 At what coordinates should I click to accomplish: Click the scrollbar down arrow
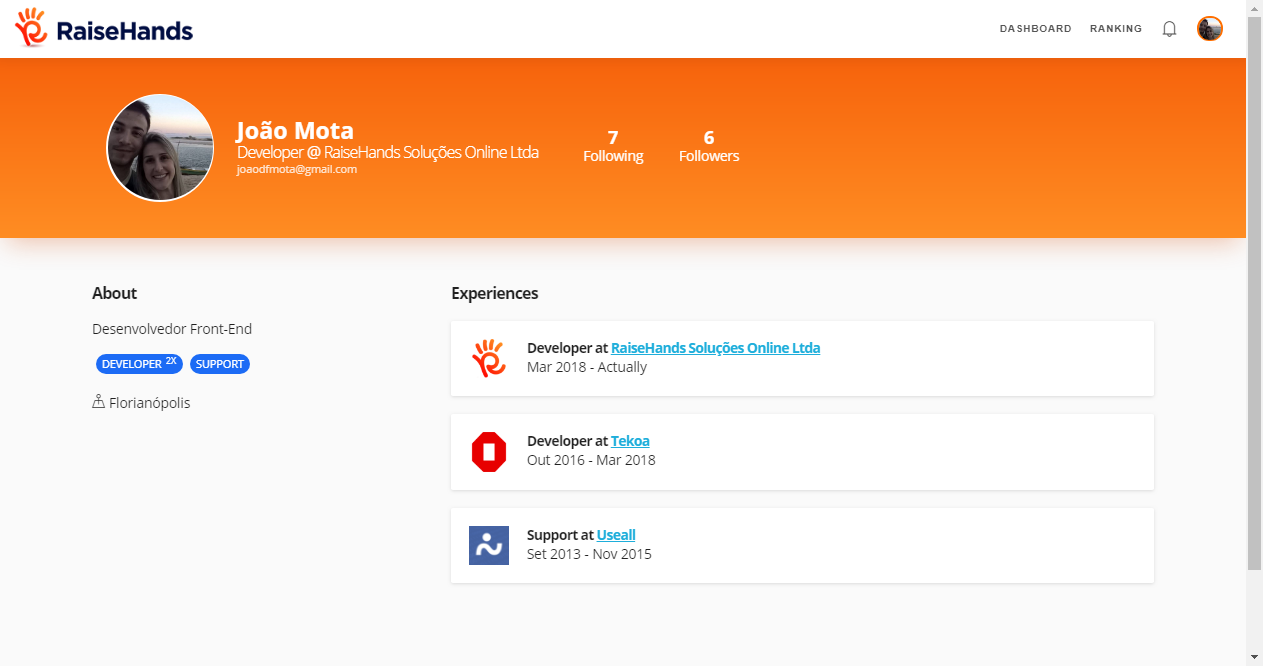[1255, 657]
